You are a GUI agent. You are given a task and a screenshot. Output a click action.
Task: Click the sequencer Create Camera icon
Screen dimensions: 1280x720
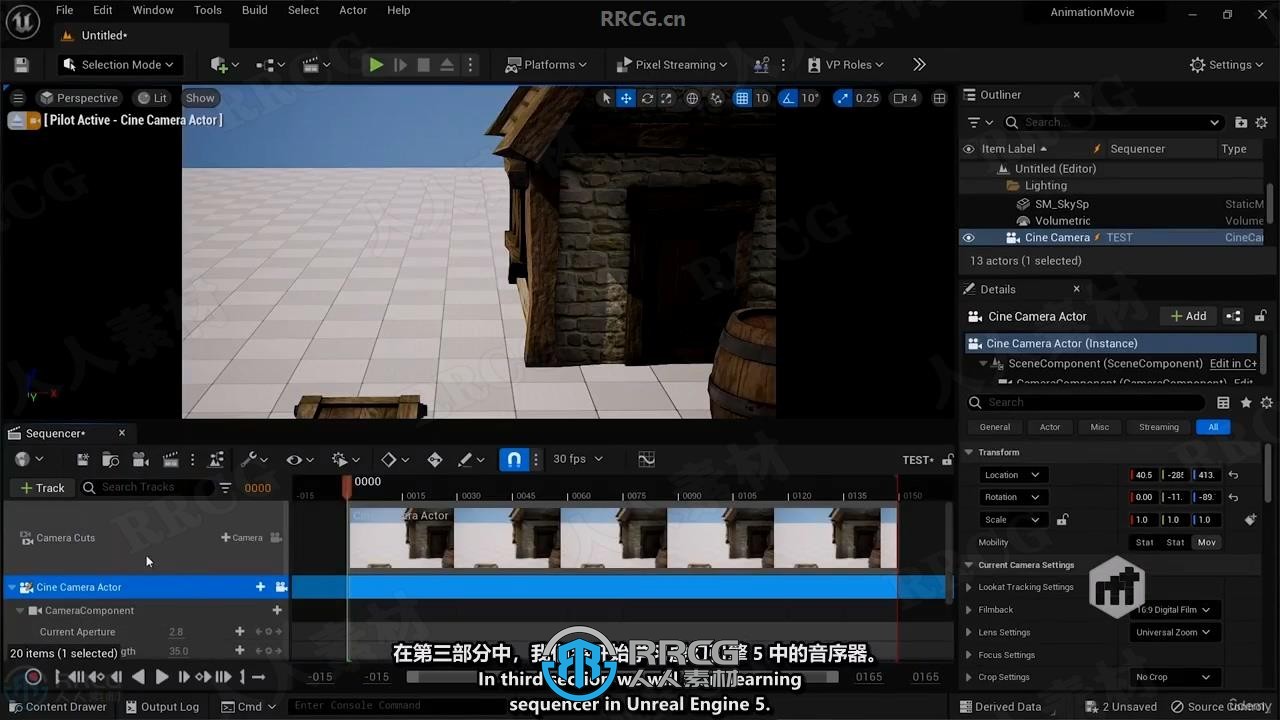(141, 460)
